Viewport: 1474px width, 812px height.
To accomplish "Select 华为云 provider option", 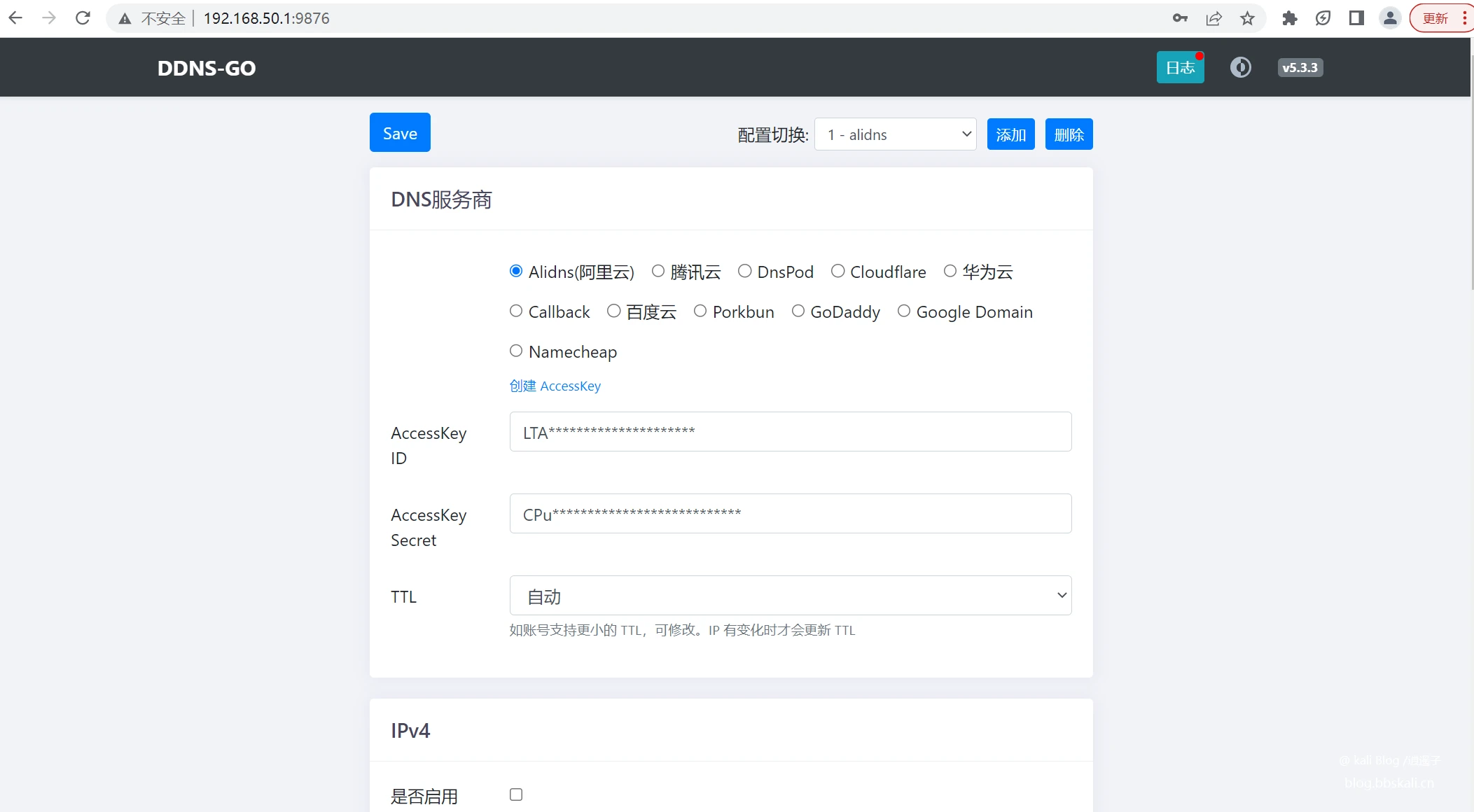I will [950, 271].
